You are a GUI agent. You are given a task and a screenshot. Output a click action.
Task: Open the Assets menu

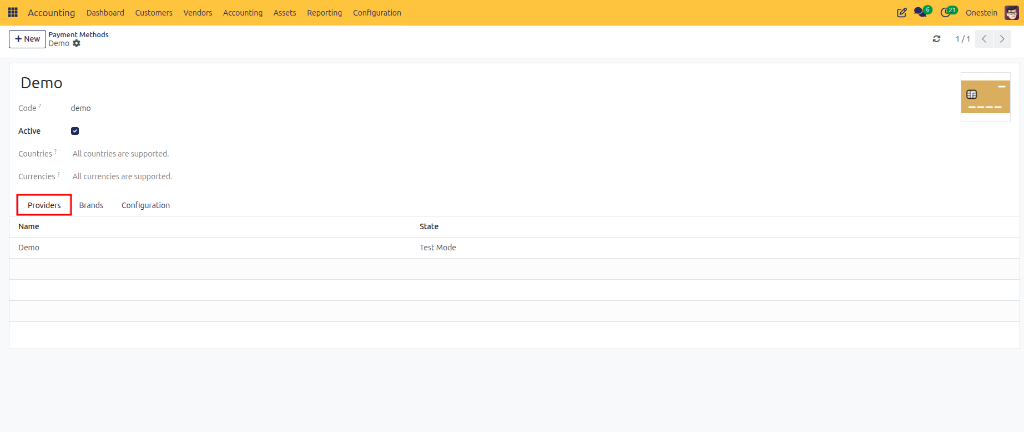[x=285, y=13]
